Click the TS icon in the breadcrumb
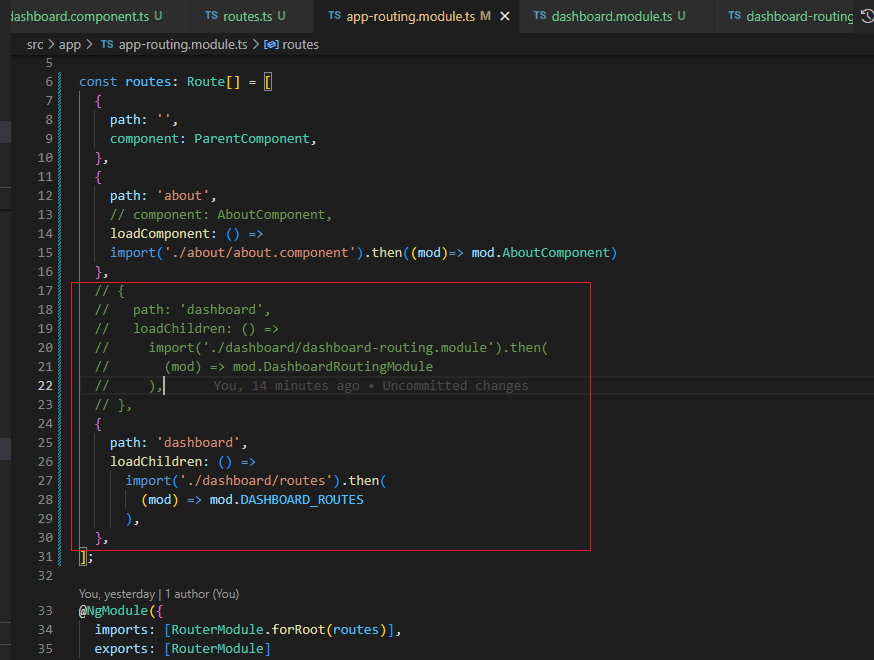The height and width of the screenshot is (660, 874). pyautogui.click(x=107, y=45)
